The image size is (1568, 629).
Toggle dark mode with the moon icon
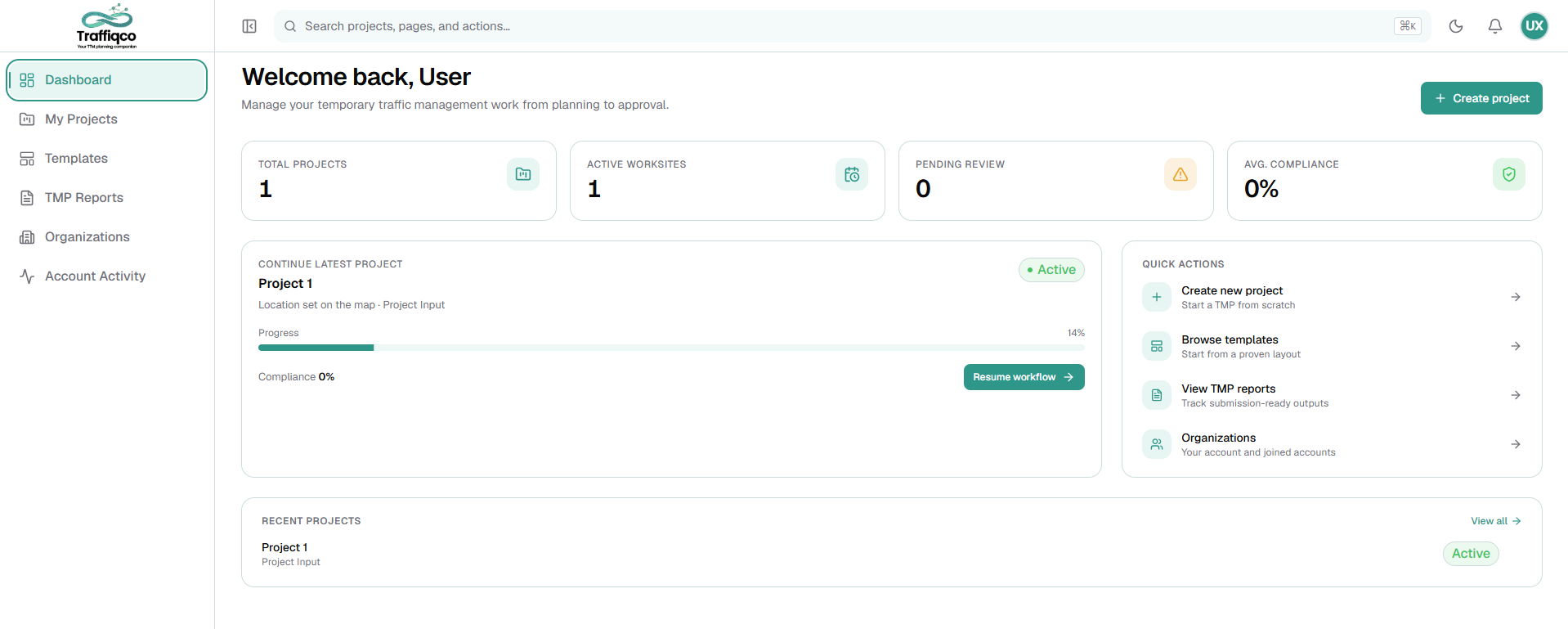coord(1456,26)
